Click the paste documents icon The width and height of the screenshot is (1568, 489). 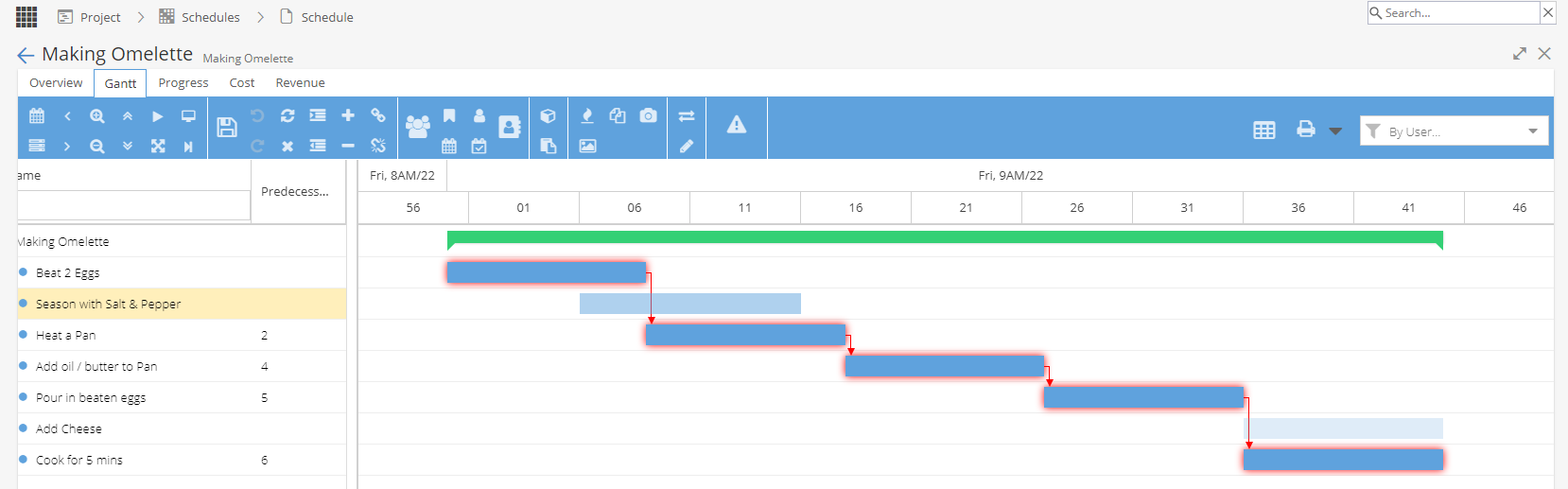(548, 146)
